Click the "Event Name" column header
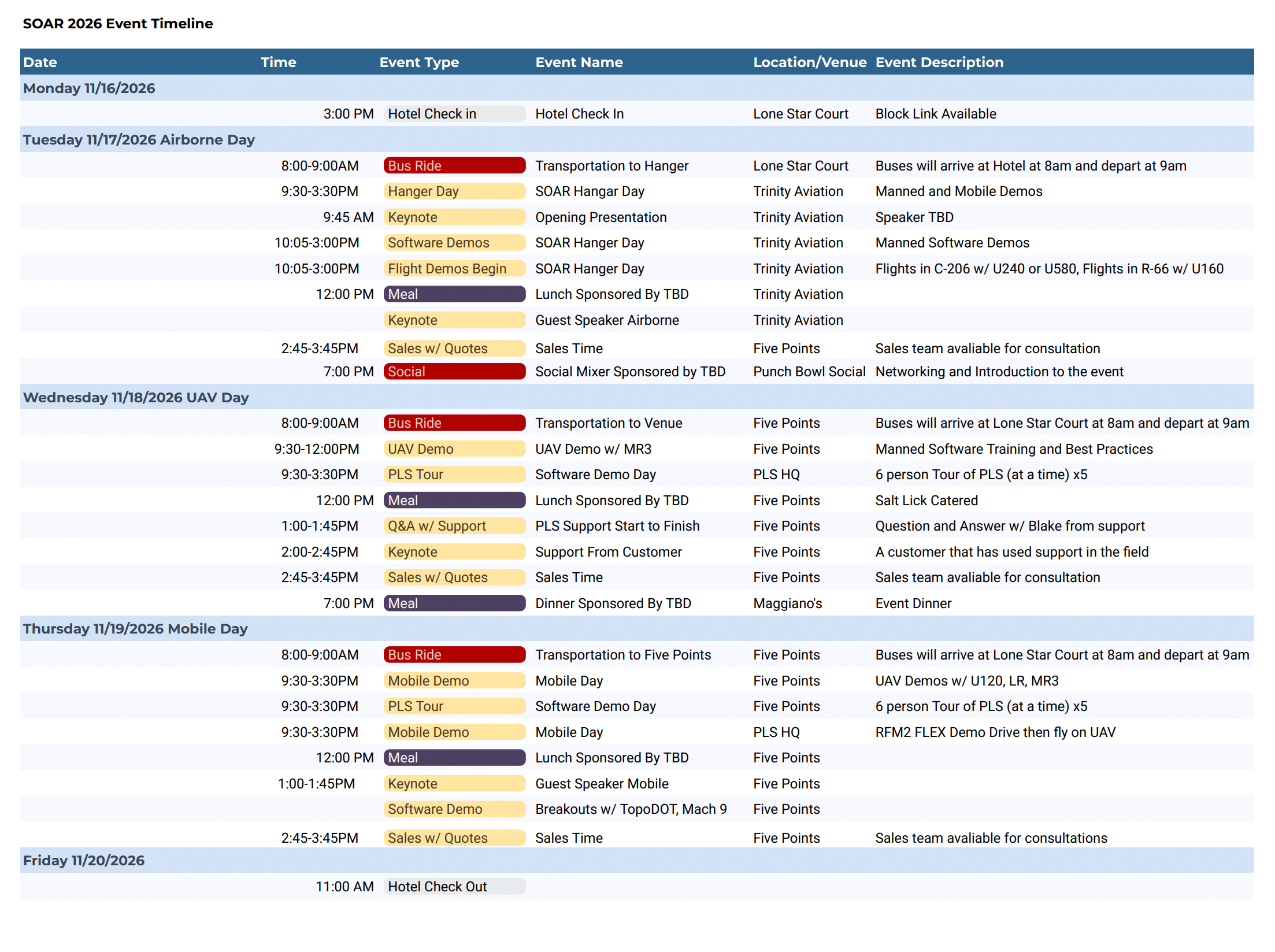The image size is (1275, 952). [x=579, y=62]
